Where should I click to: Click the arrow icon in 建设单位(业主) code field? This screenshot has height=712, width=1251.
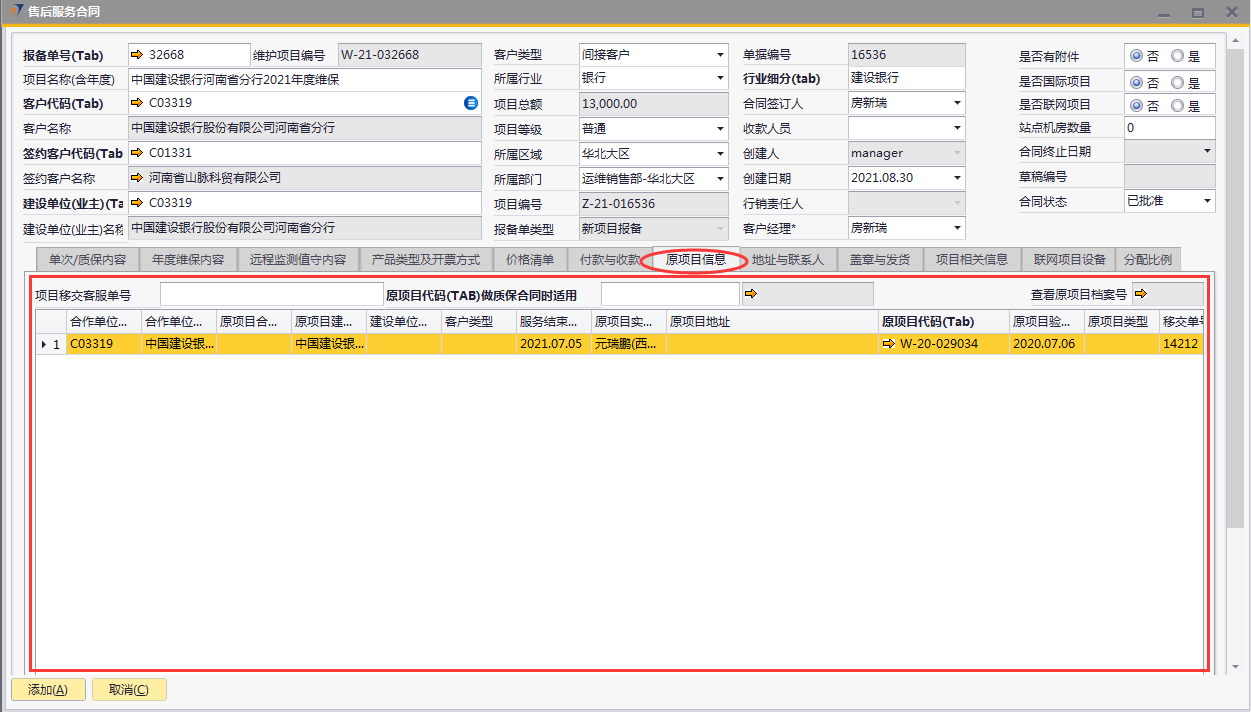click(x=138, y=203)
